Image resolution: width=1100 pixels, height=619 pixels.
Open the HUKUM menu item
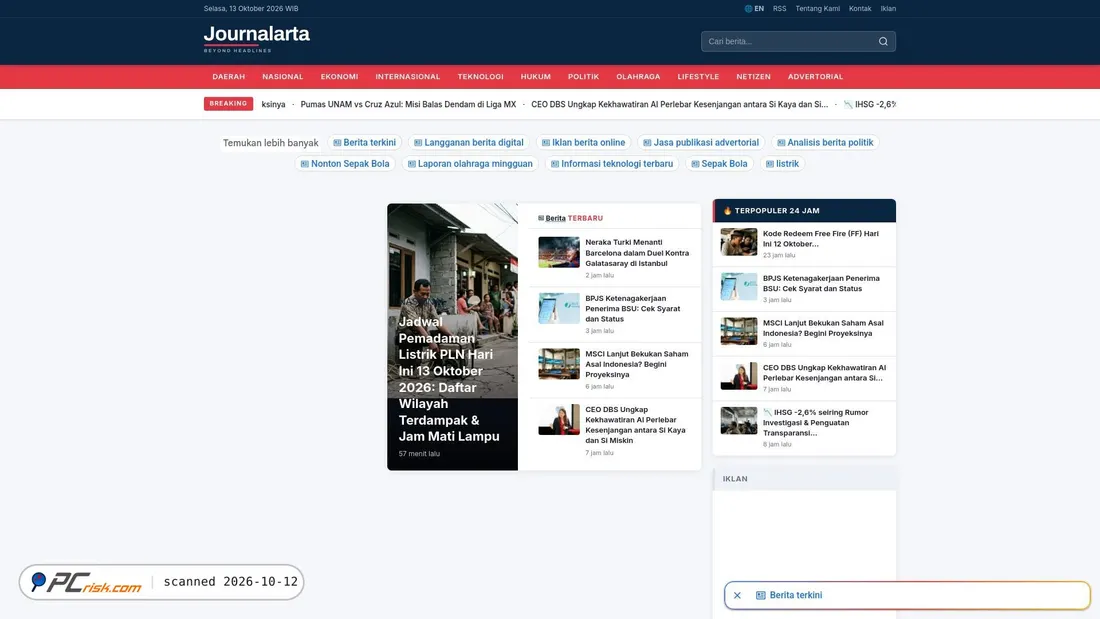536,76
